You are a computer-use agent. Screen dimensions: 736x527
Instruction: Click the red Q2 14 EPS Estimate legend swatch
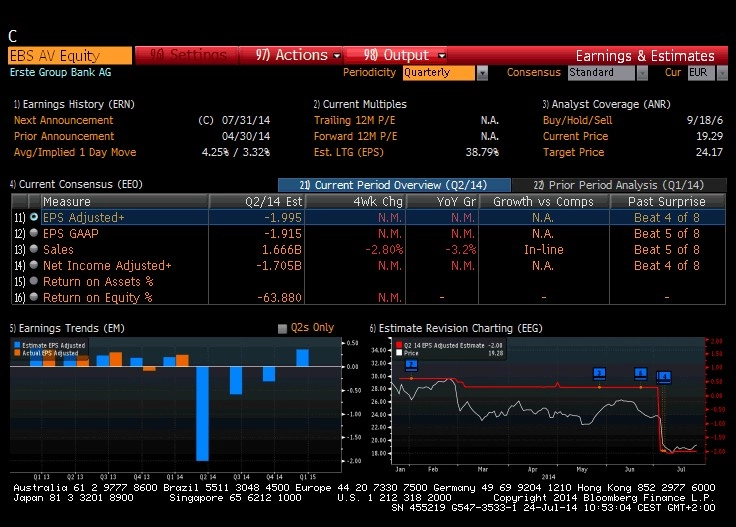(399, 345)
